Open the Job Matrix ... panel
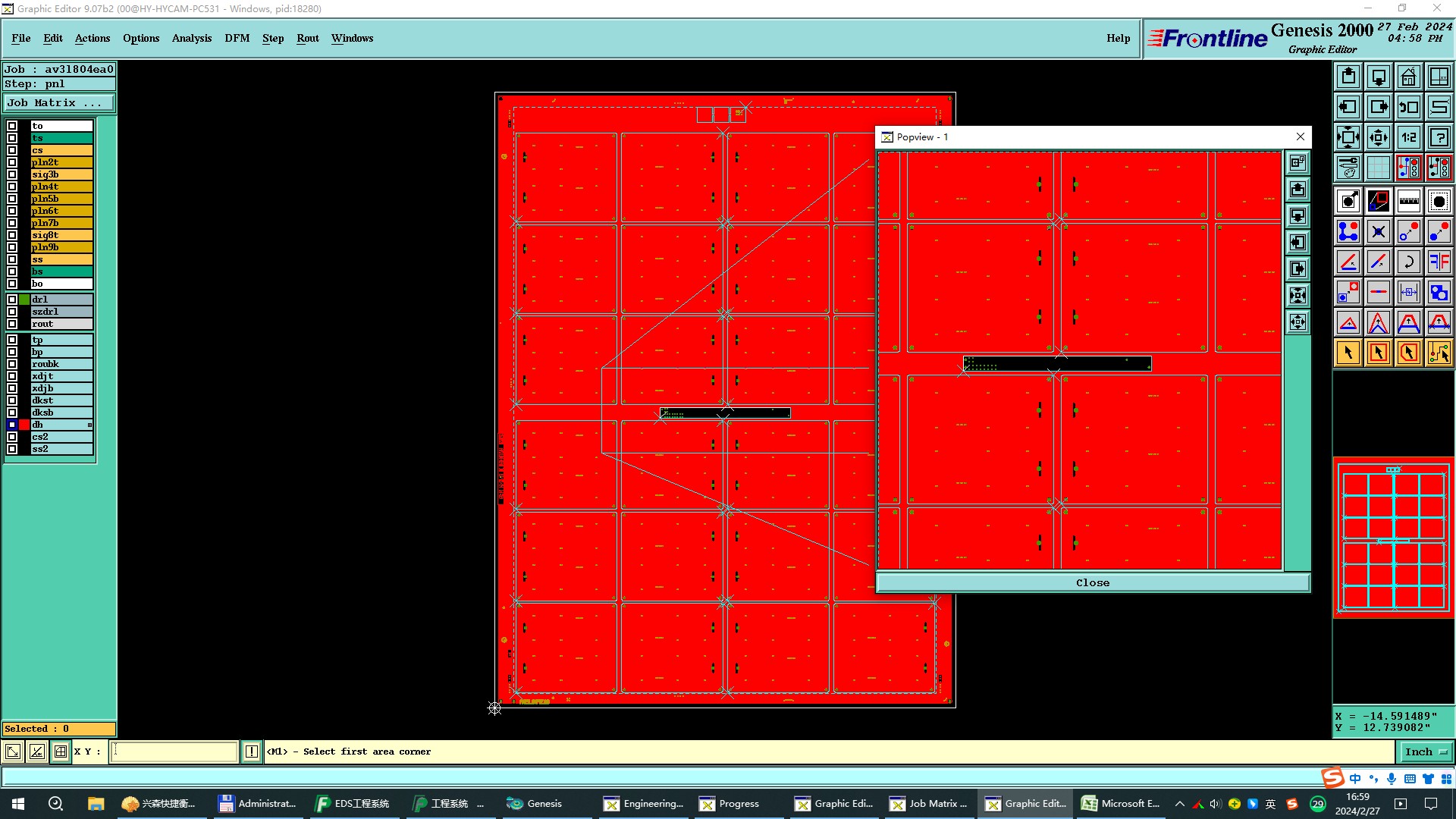 point(59,103)
